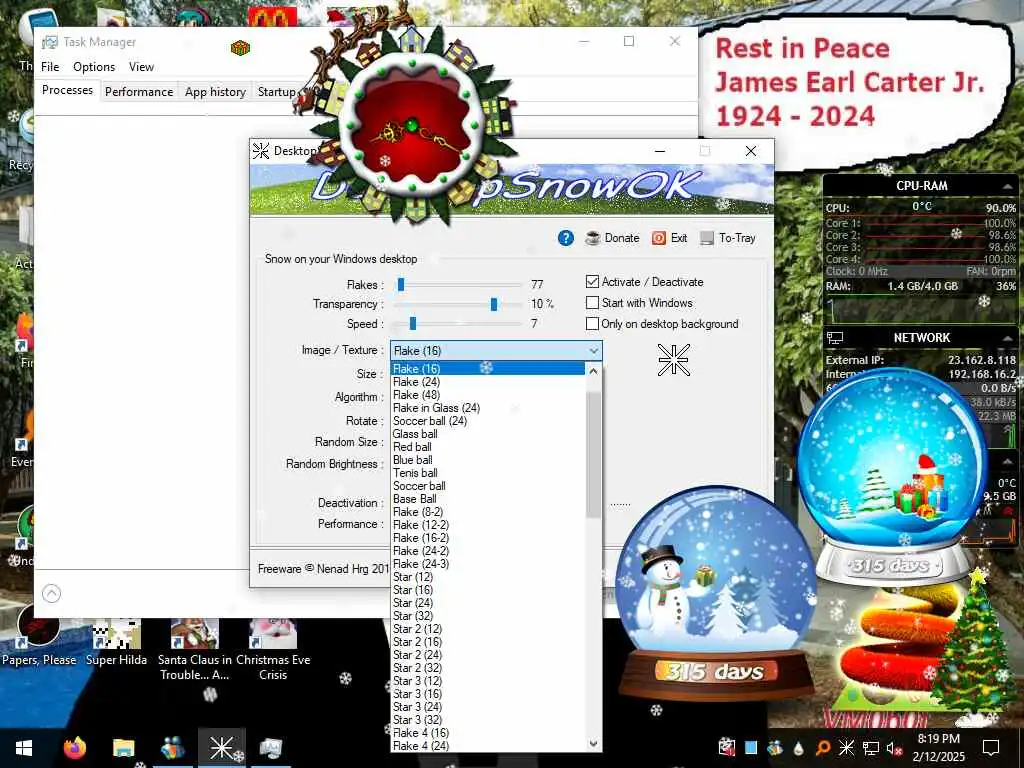1024x768 pixels.
Task: Open the File menu in Task Manager
Action: click(50, 67)
